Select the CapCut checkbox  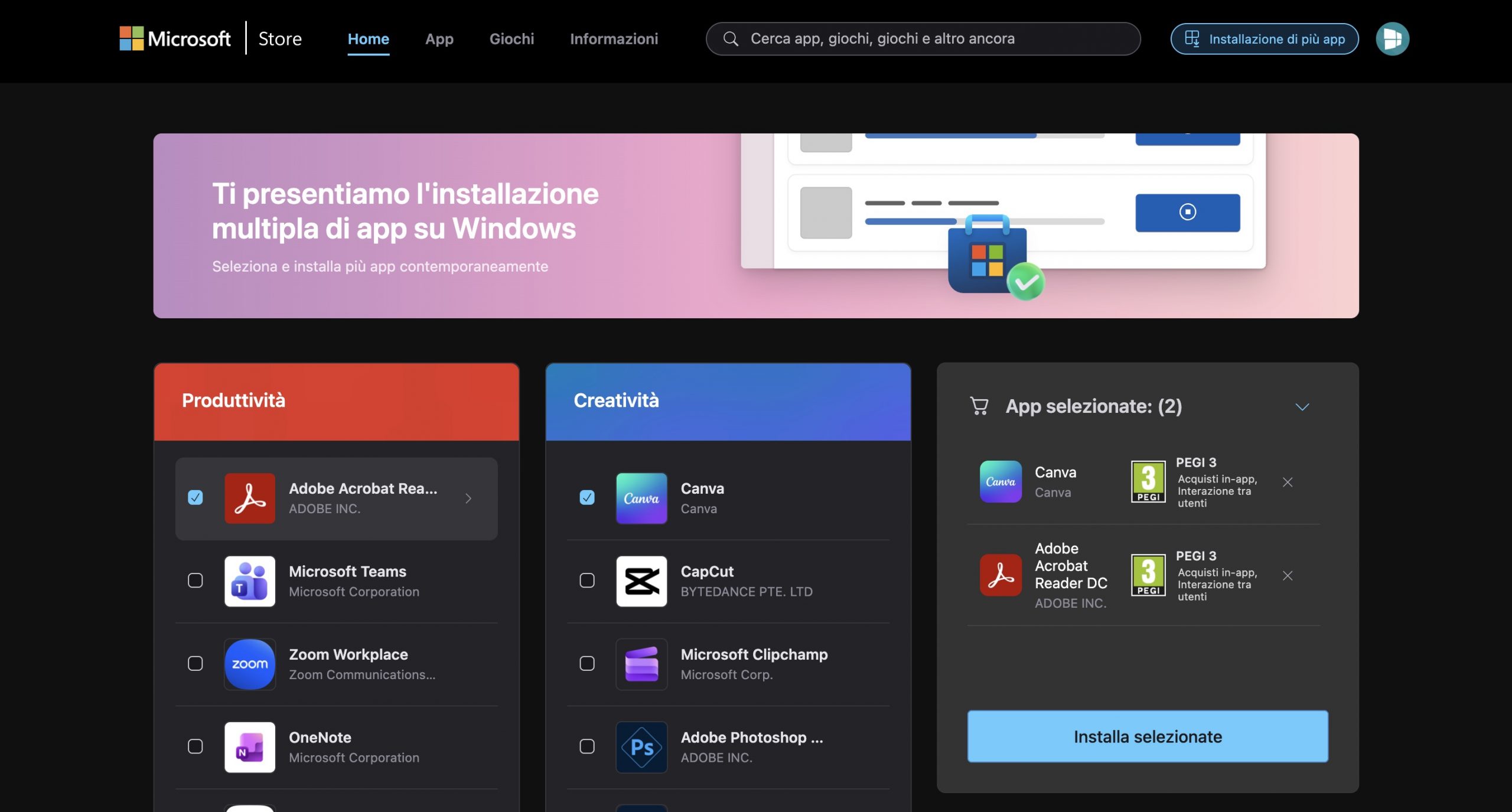(587, 581)
